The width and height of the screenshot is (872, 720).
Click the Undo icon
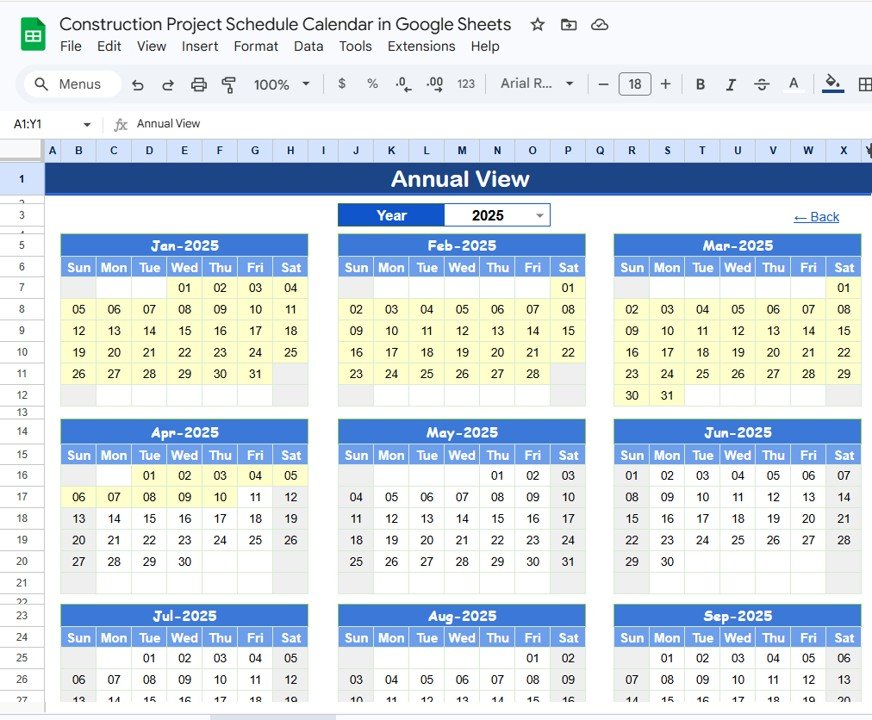138,84
